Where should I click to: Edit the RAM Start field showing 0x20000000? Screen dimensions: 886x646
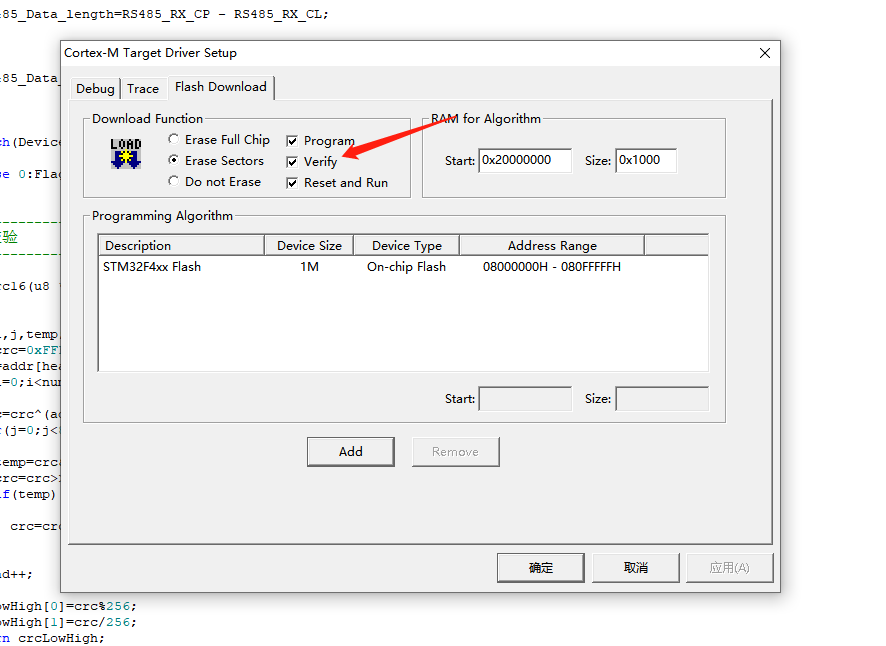click(524, 160)
